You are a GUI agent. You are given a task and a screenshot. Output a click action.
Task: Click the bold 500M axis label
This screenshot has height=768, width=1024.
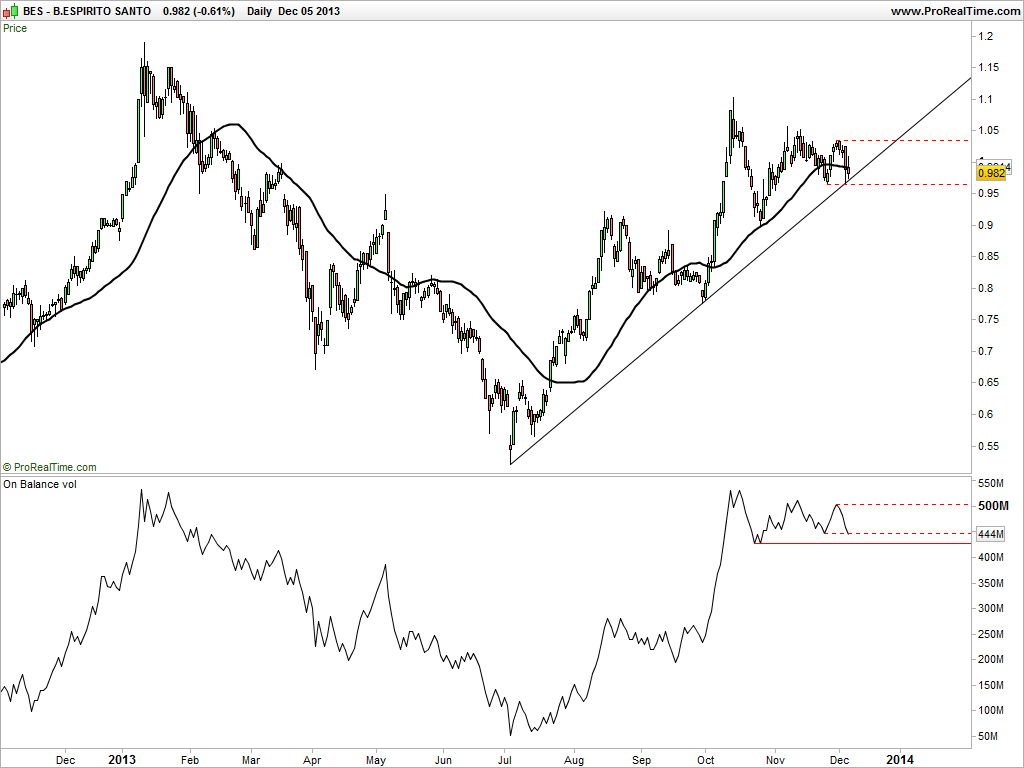(993, 506)
